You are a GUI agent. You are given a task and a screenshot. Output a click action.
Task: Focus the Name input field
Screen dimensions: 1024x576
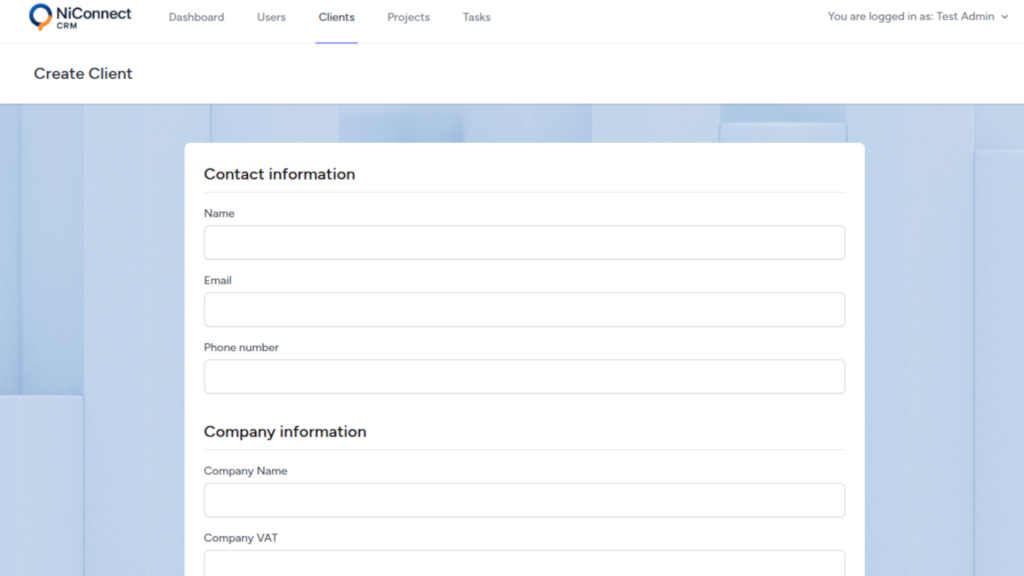pyautogui.click(x=524, y=242)
